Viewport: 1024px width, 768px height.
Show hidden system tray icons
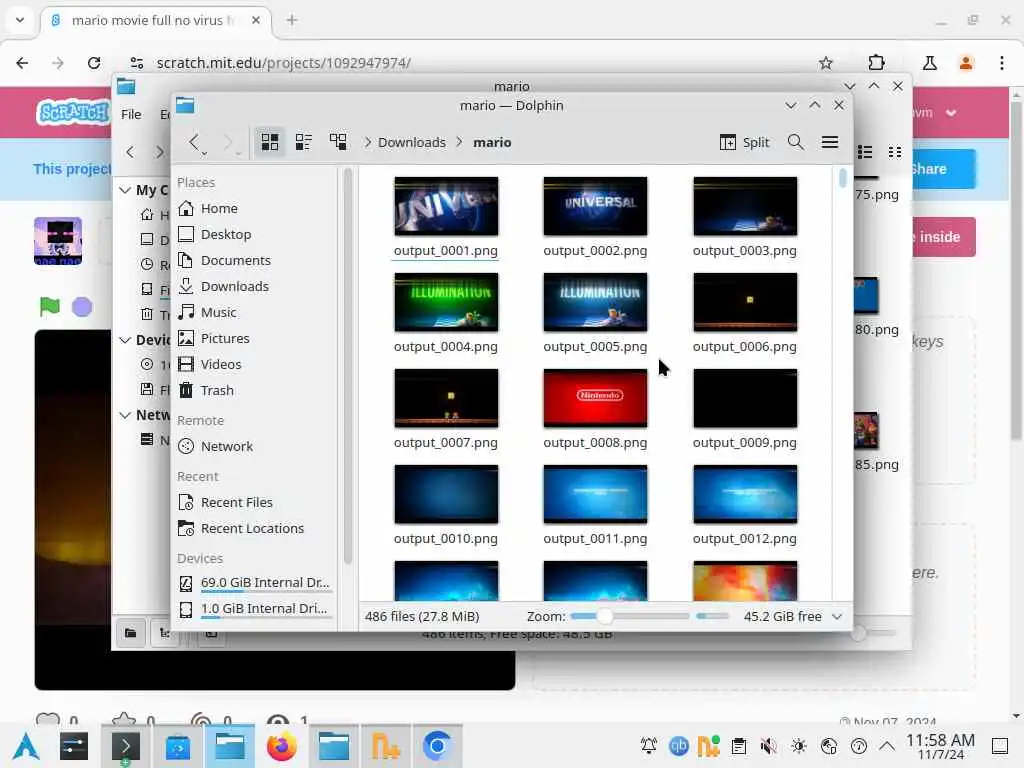886,746
